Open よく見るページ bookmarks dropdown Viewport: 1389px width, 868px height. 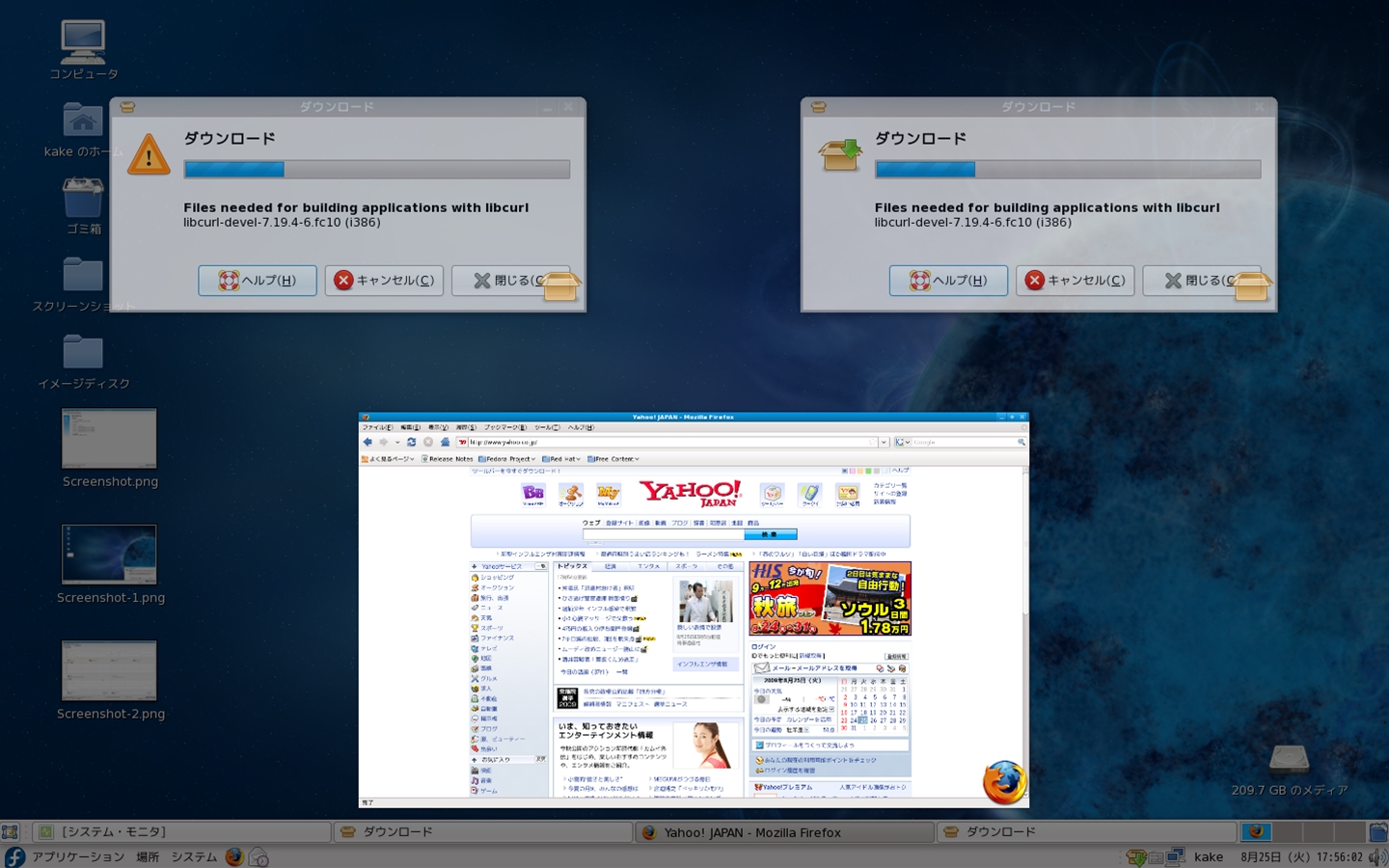coord(388,459)
